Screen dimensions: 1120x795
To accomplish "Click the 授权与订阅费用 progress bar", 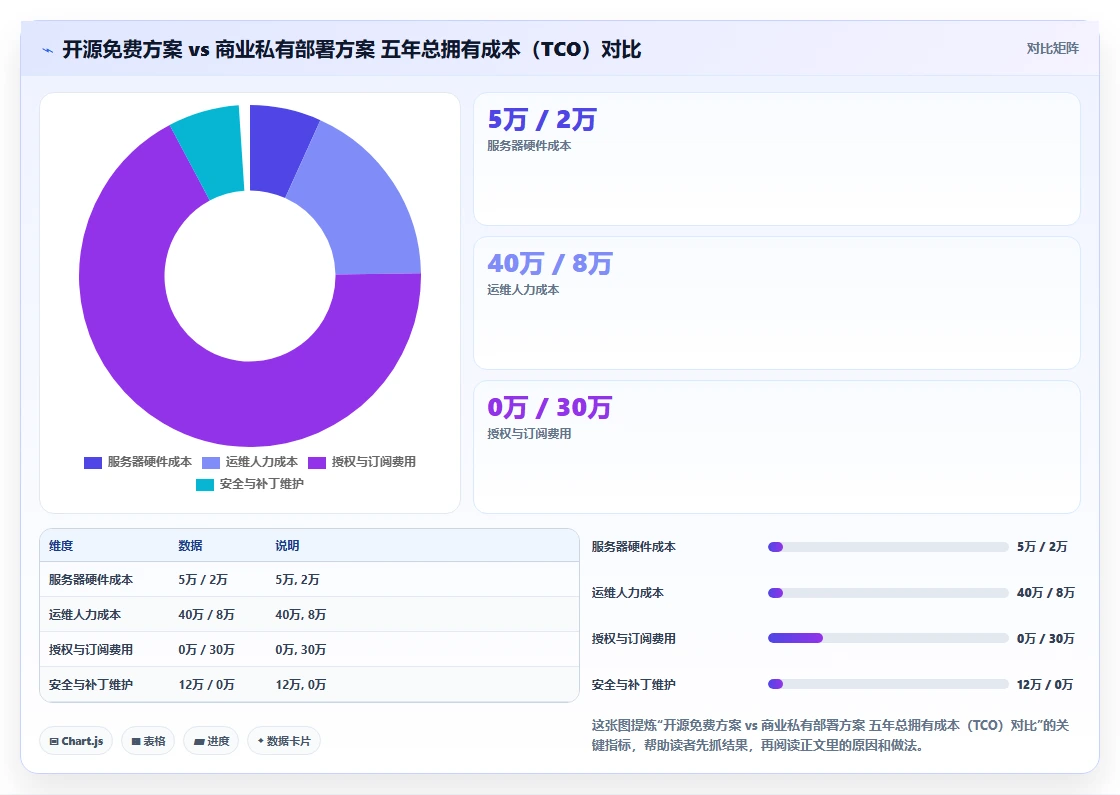I will tap(888, 638).
